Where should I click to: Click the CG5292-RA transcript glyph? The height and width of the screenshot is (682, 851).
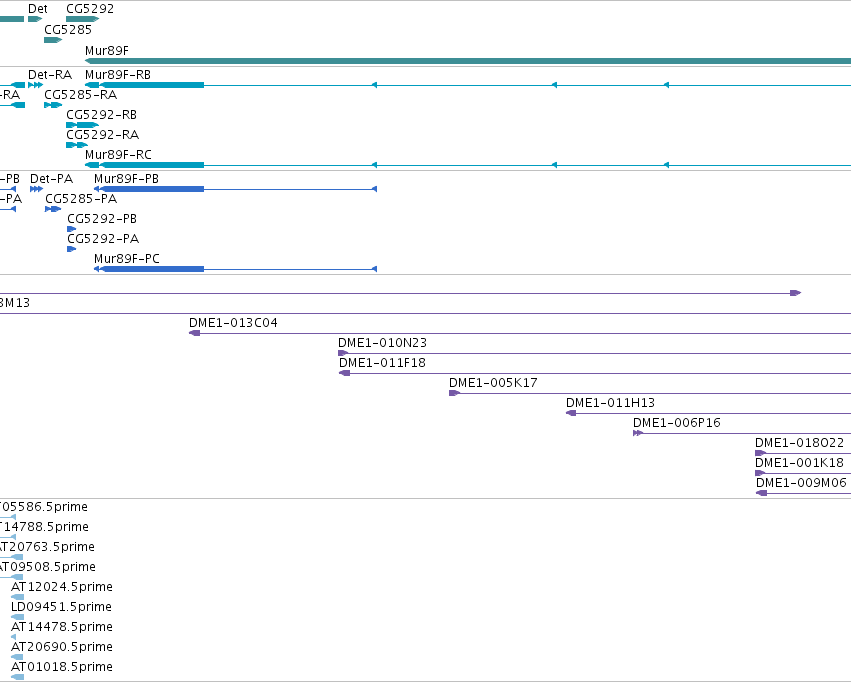click(x=77, y=145)
